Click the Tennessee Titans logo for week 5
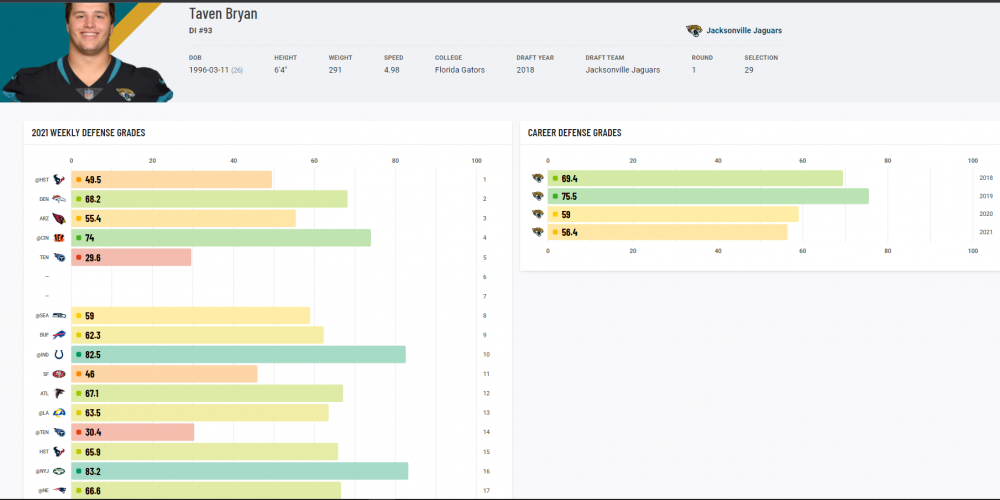This screenshot has height=500, width=1000. pyautogui.click(x=59, y=258)
